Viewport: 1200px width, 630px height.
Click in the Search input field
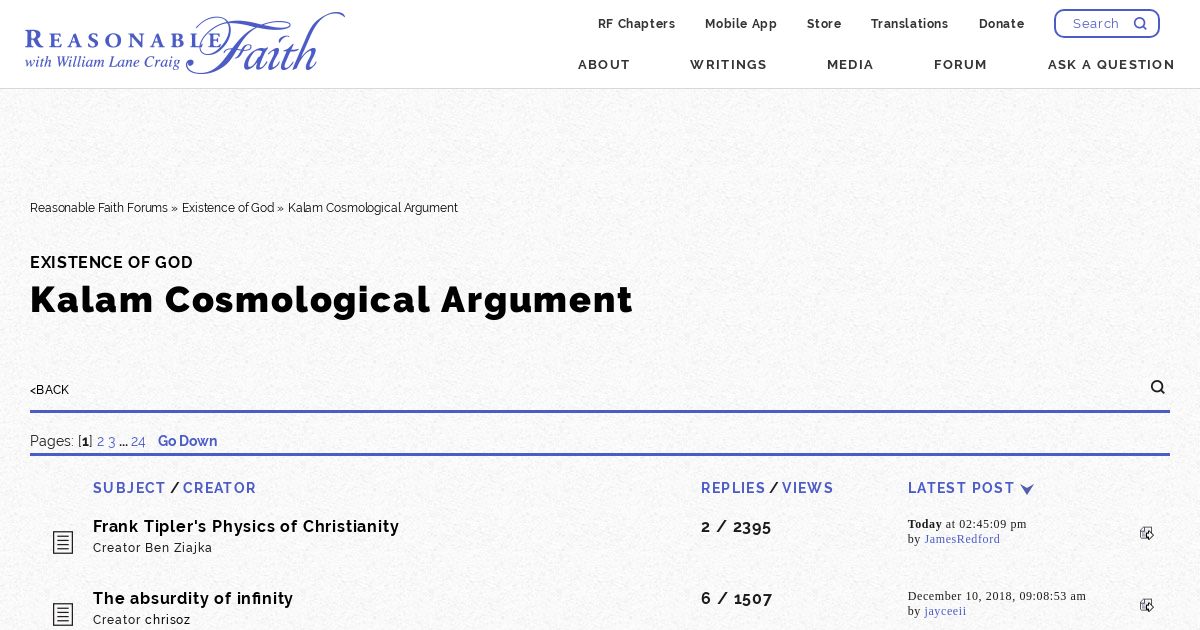[1095, 23]
